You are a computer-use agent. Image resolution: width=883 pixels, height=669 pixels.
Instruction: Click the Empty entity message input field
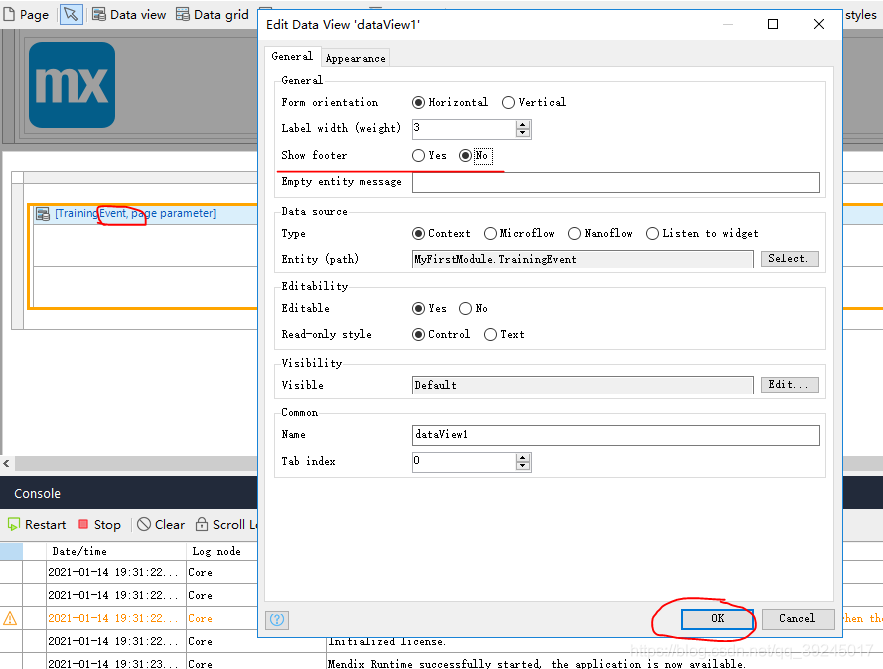coord(615,182)
